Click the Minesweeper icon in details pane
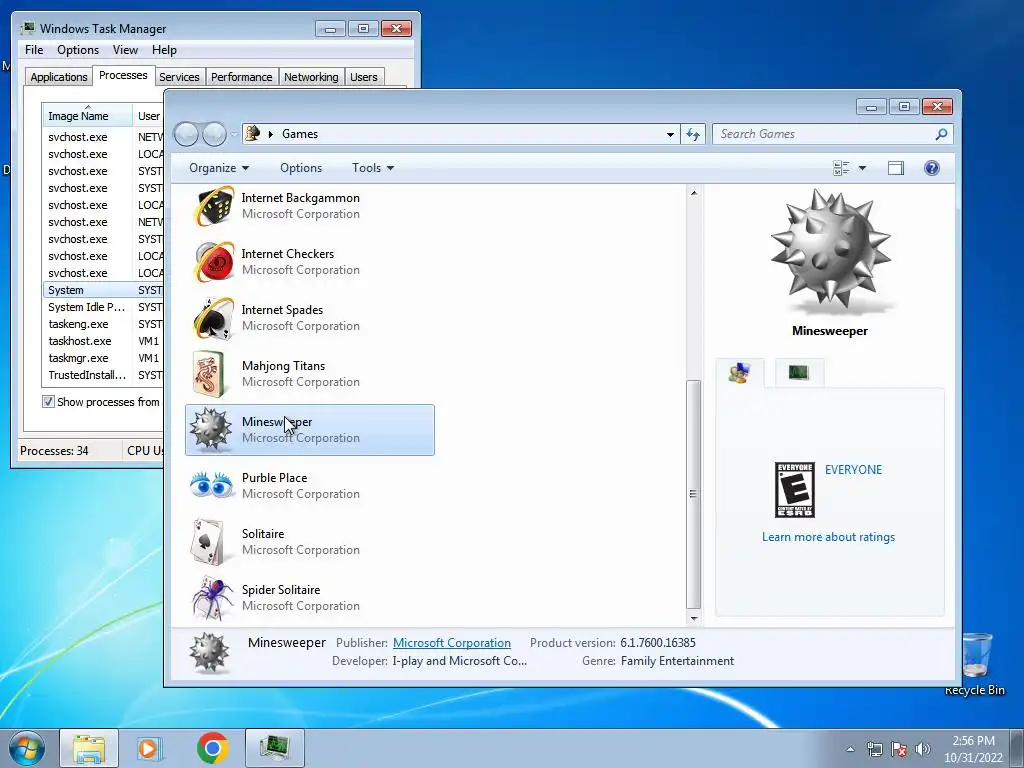 pos(209,652)
